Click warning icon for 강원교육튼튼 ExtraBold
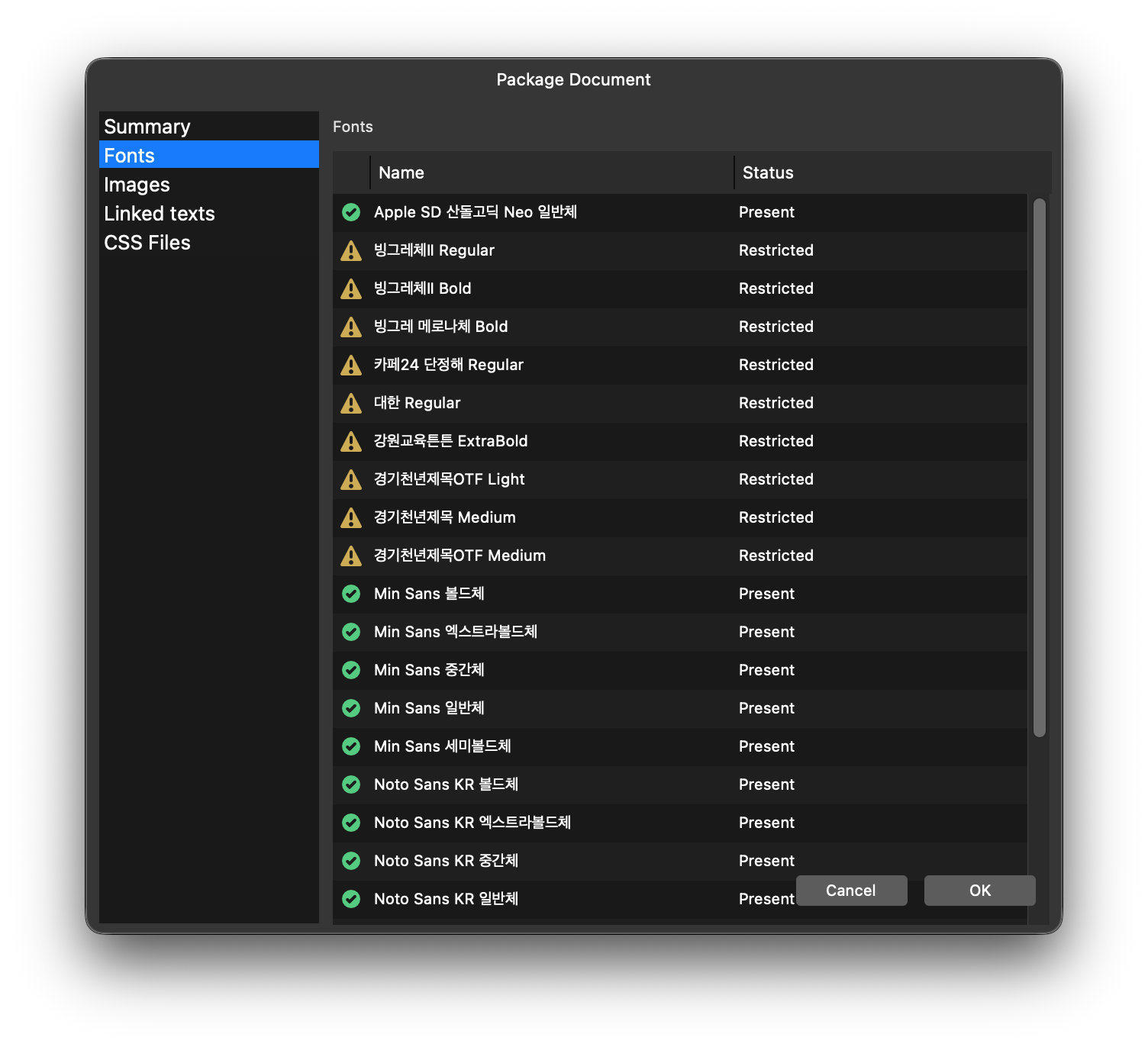This screenshot has width=1148, height=1047. (x=351, y=441)
